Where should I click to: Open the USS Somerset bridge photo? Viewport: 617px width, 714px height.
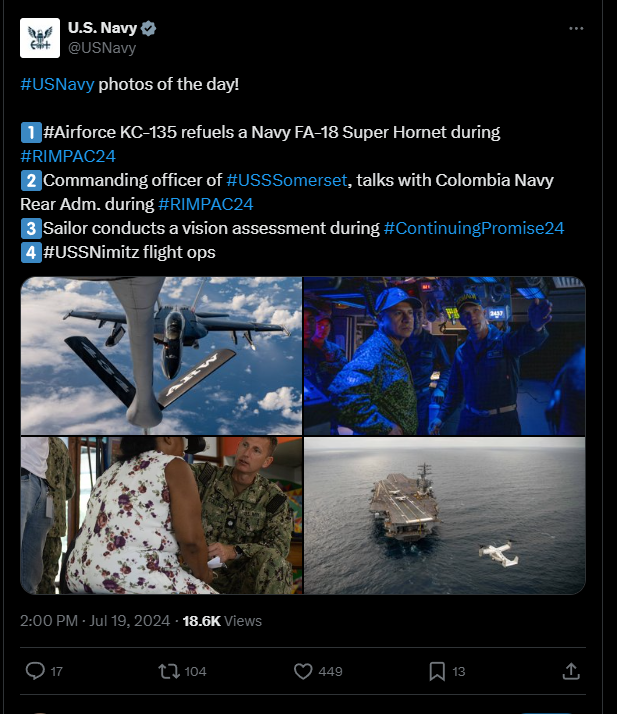[444, 356]
